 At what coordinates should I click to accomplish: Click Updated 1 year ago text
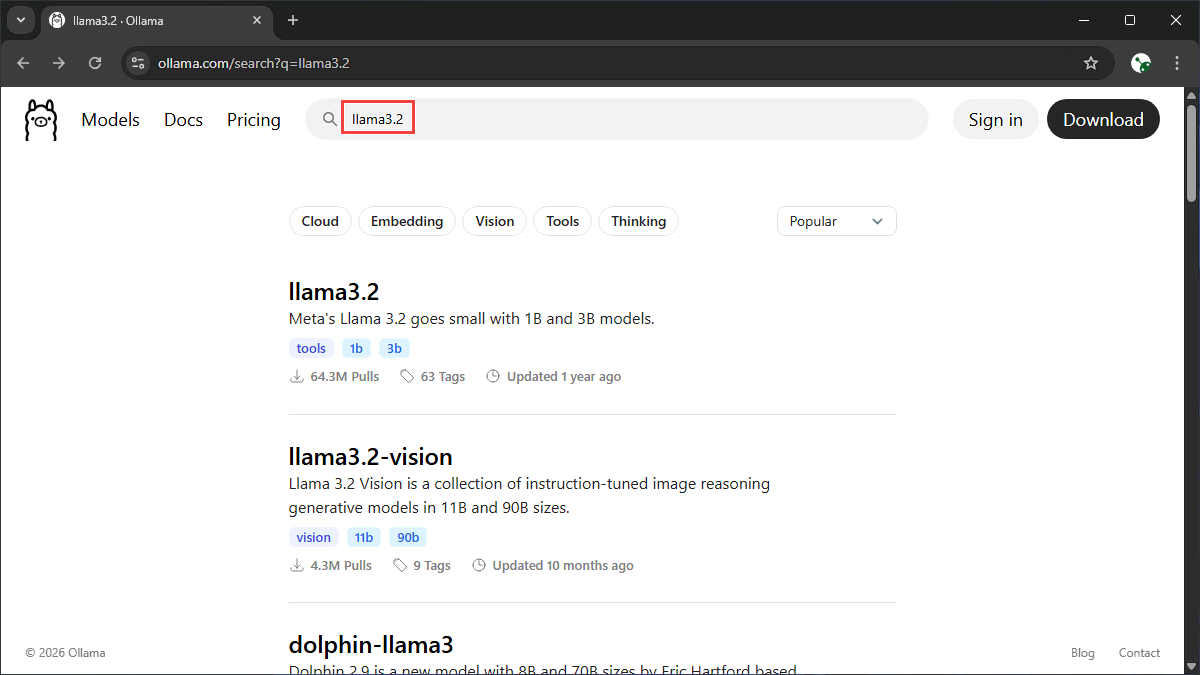click(564, 377)
